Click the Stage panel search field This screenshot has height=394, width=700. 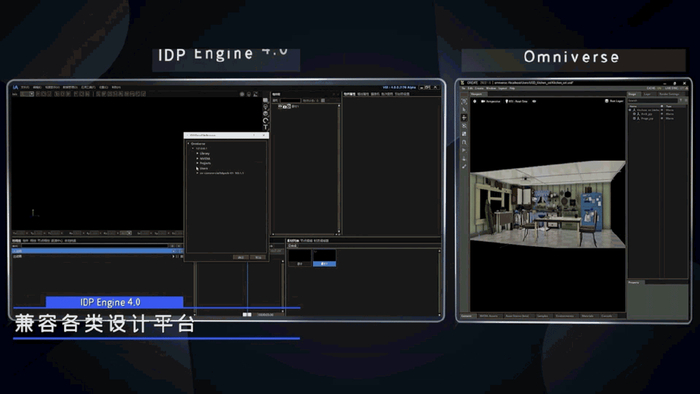pyautogui.click(x=653, y=100)
